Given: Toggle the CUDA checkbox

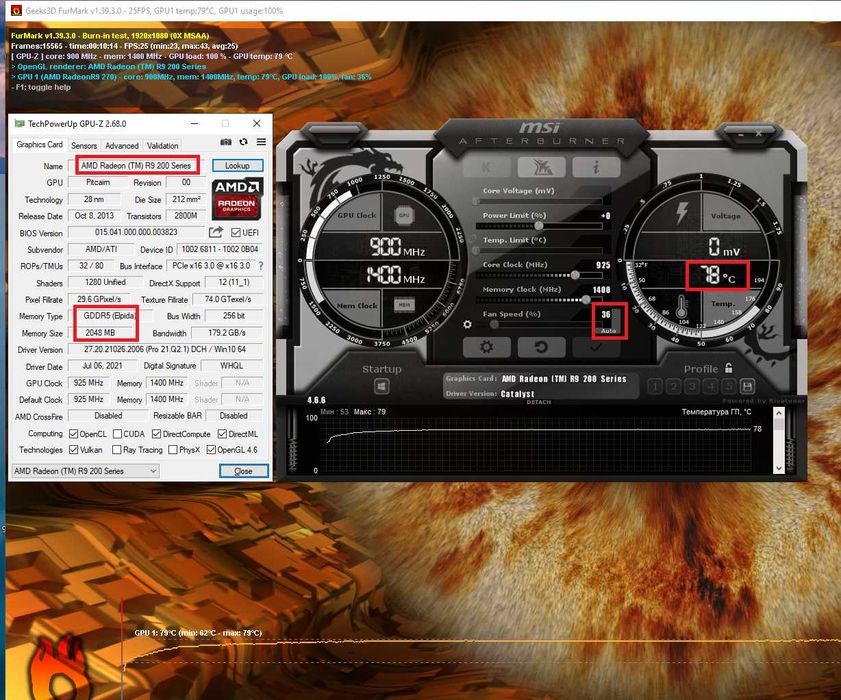Looking at the screenshot, I should pyautogui.click(x=117, y=433).
